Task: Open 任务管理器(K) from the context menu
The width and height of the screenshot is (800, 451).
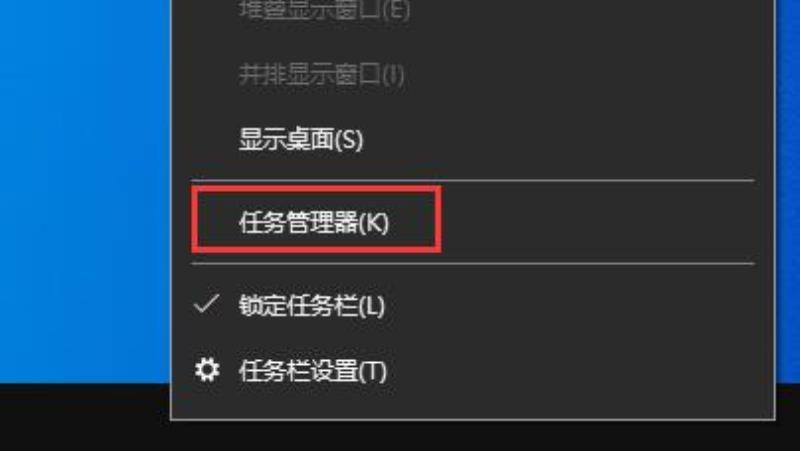Action: pos(314,222)
